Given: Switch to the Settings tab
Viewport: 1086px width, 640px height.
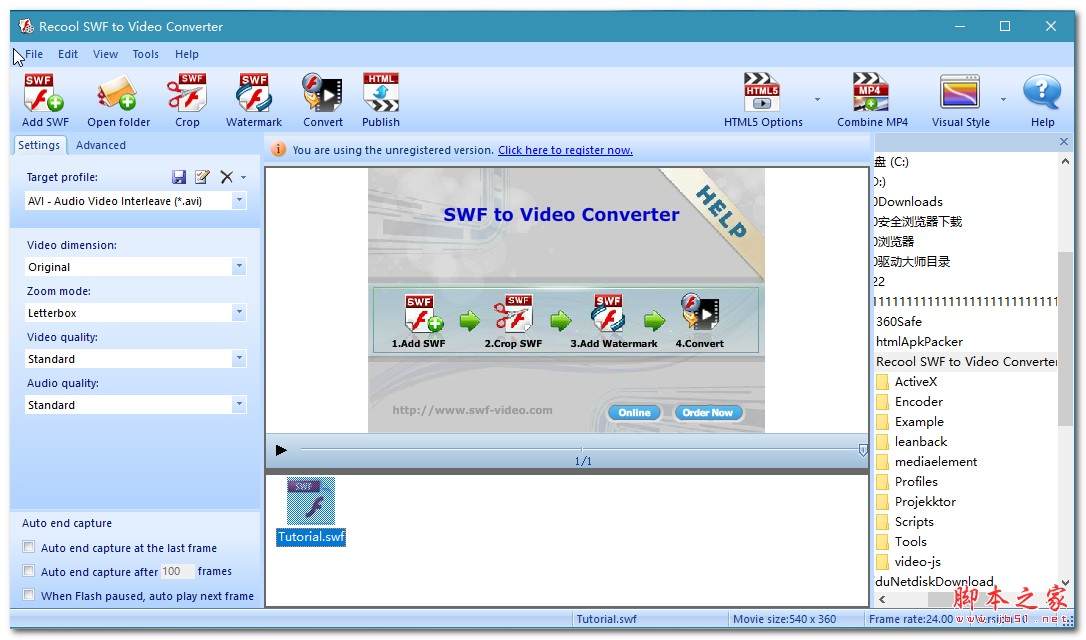Looking at the screenshot, I should tap(39, 145).
